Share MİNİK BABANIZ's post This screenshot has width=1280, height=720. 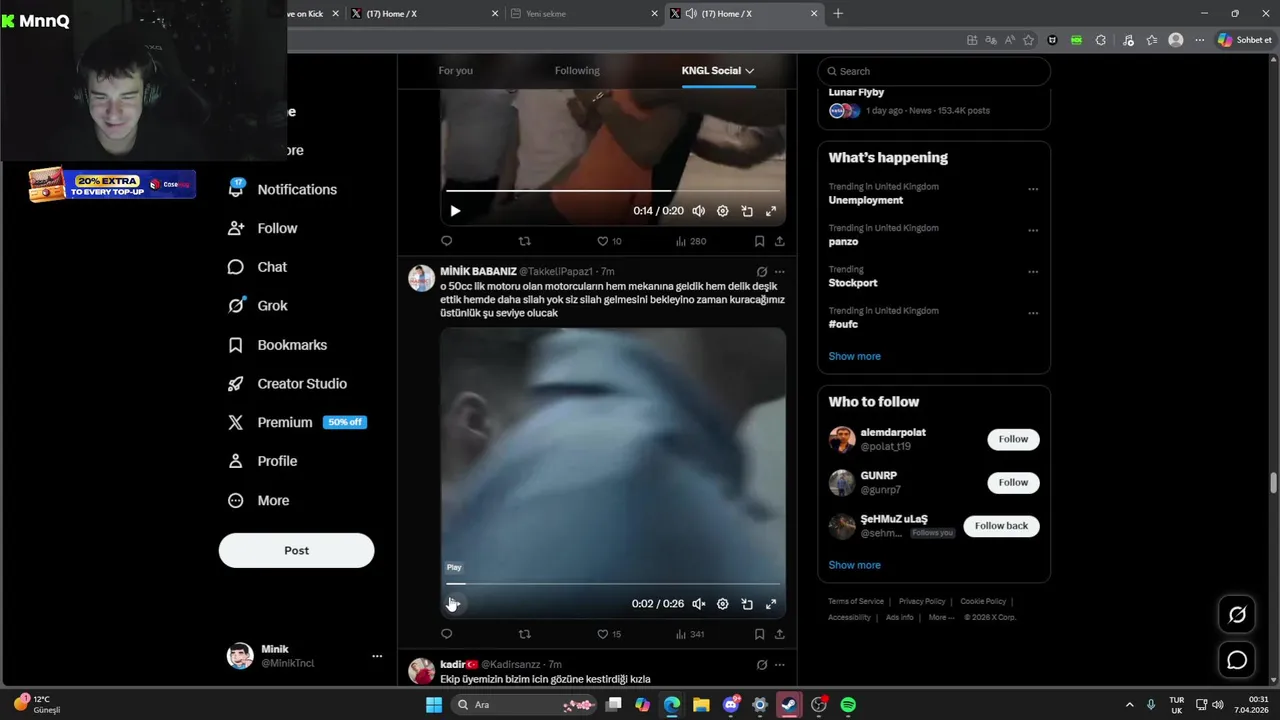(779, 634)
